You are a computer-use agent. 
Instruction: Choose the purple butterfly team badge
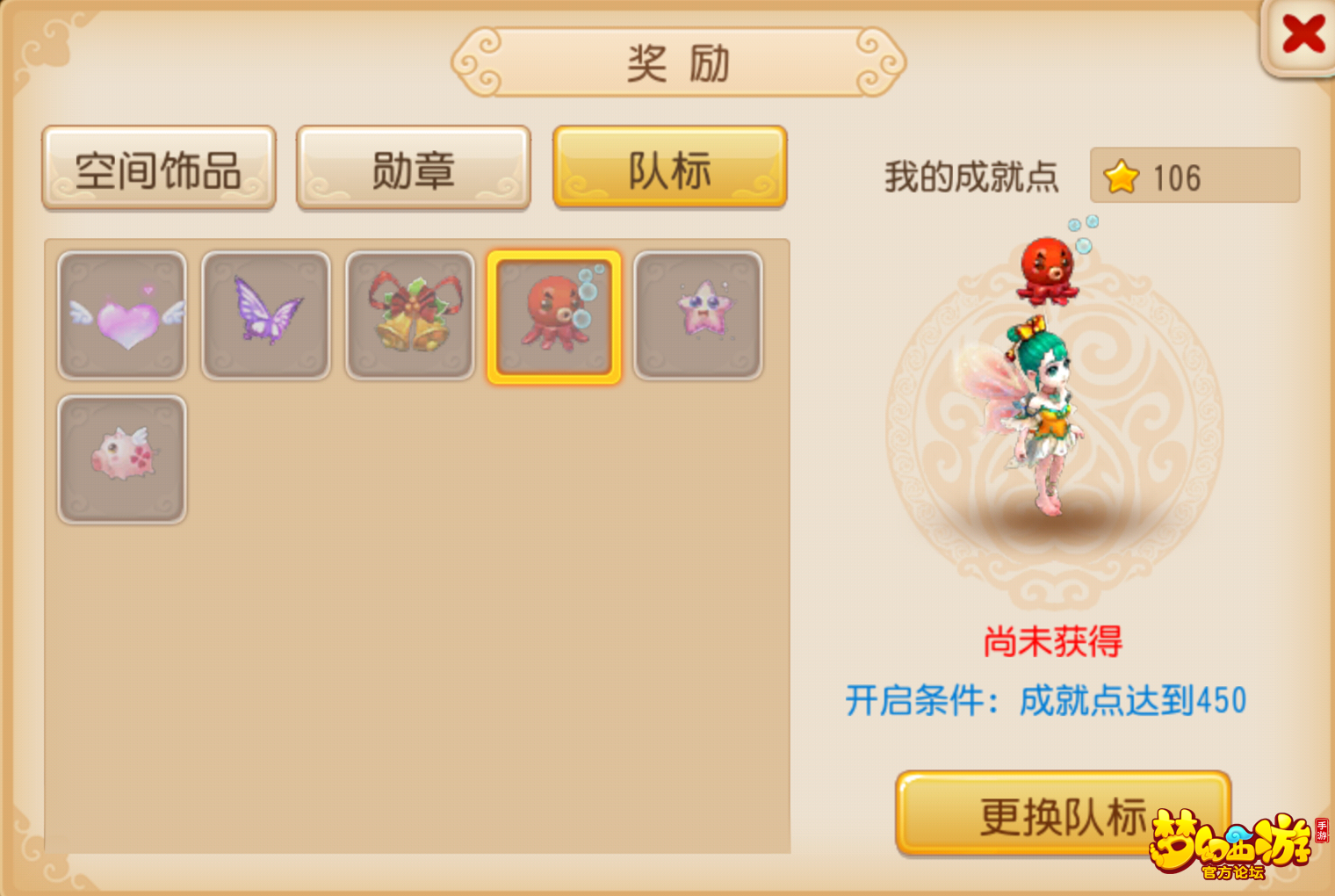[266, 315]
